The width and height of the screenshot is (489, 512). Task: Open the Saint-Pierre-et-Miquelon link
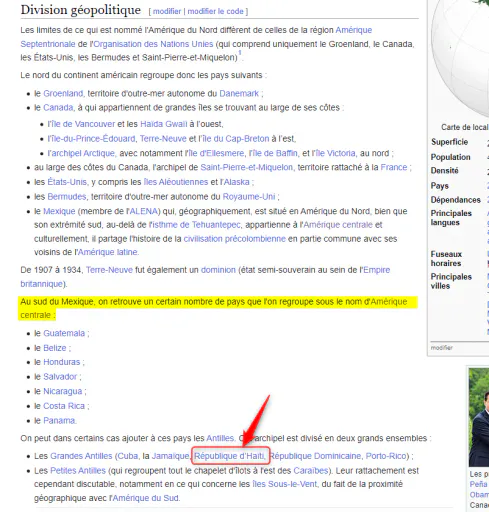247,167
